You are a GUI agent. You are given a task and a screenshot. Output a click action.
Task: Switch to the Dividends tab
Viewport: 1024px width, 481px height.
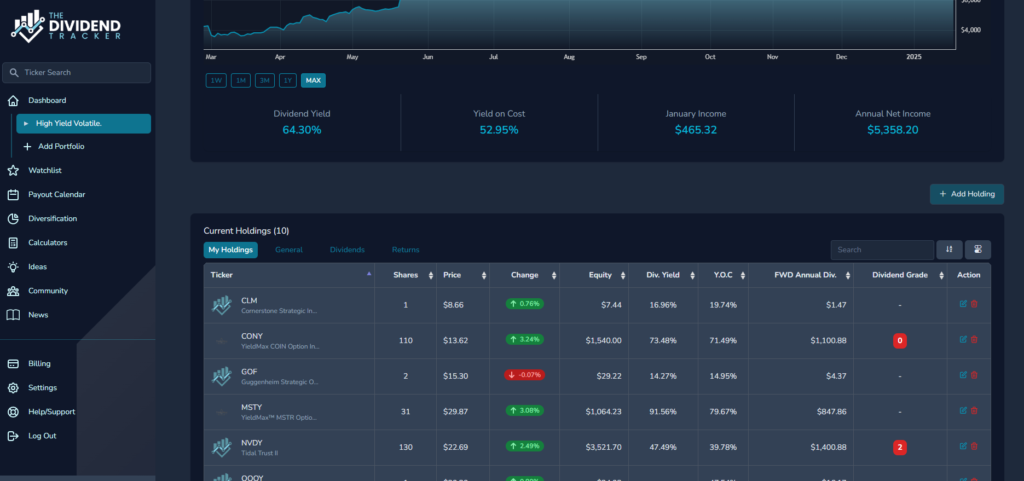tap(347, 249)
